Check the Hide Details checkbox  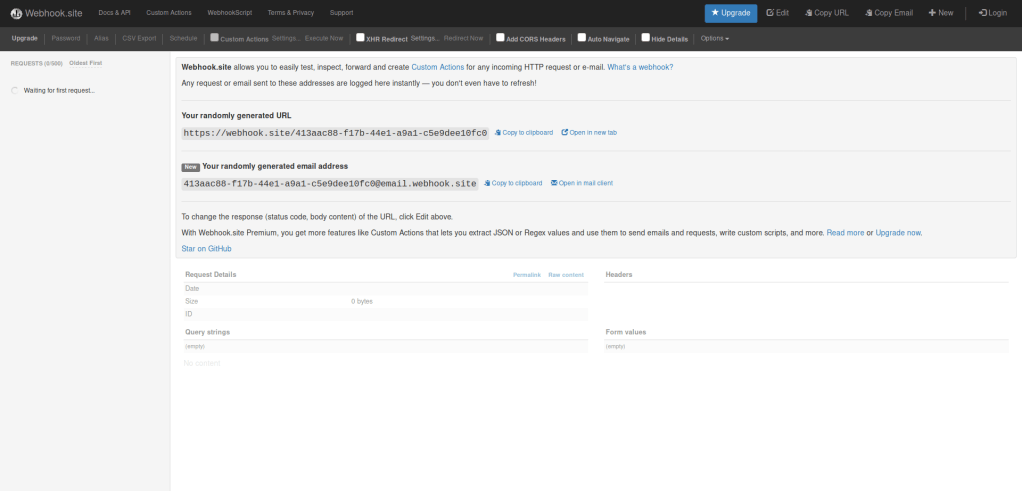[645, 38]
